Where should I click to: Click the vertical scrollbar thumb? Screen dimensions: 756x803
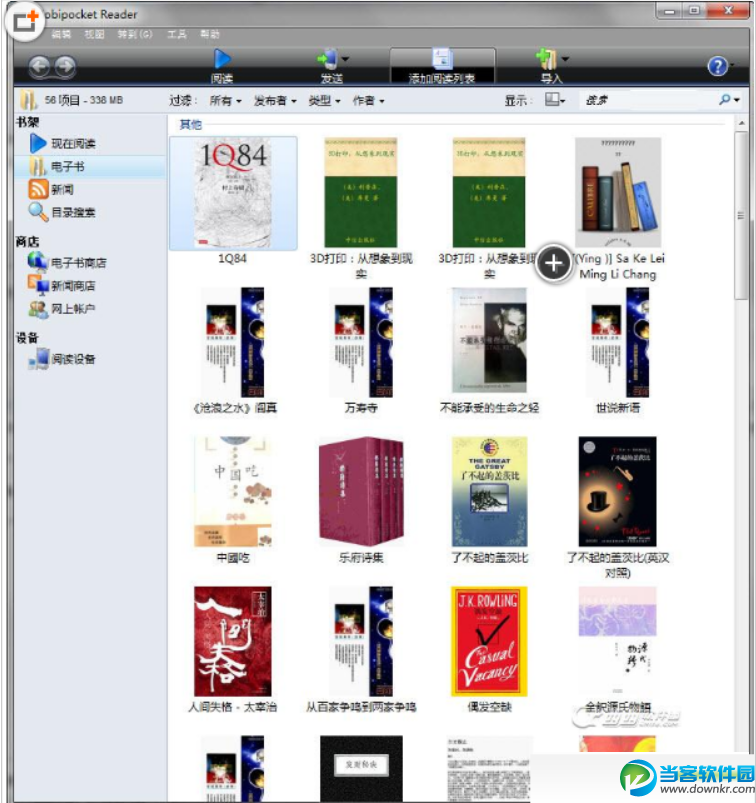pyautogui.click(x=741, y=215)
